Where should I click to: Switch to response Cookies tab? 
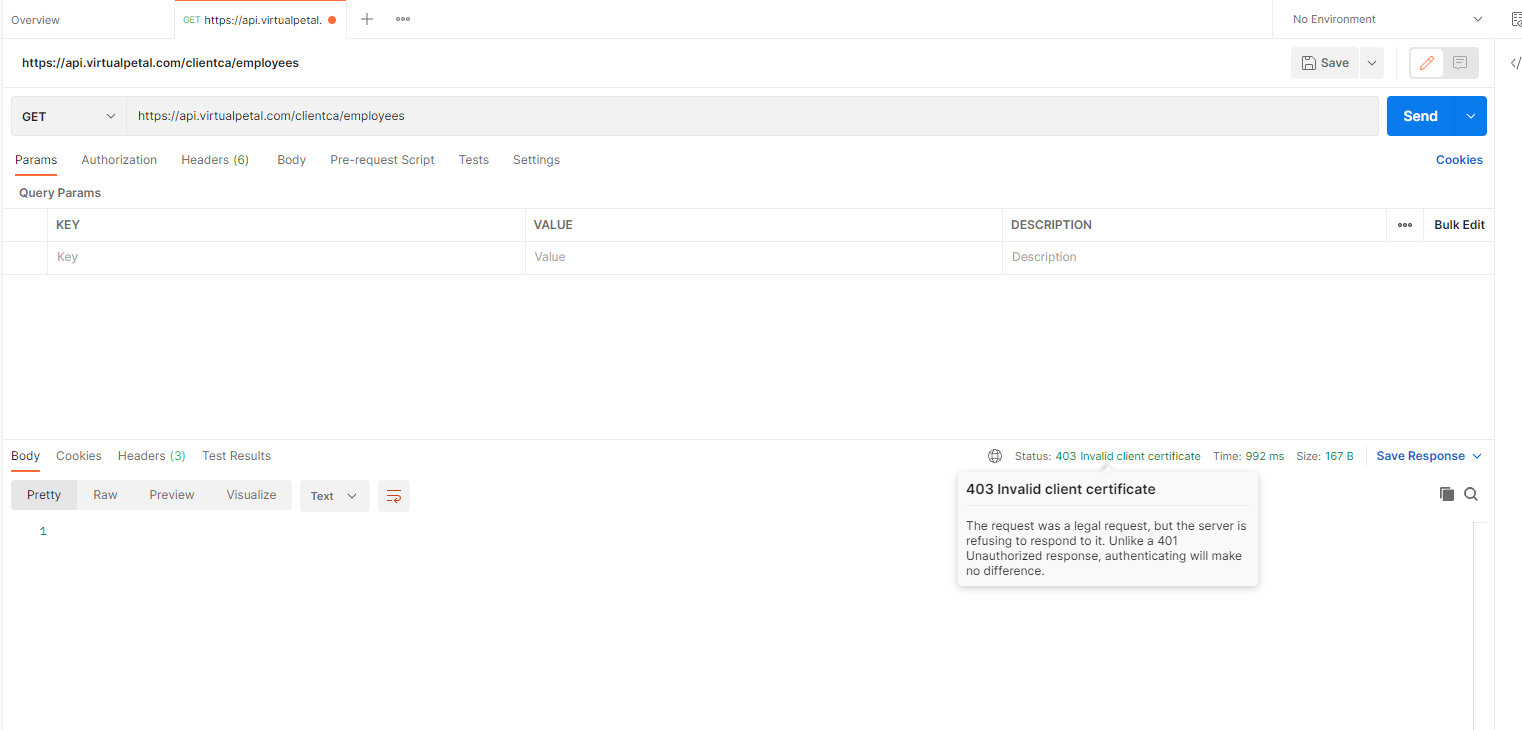click(x=79, y=456)
